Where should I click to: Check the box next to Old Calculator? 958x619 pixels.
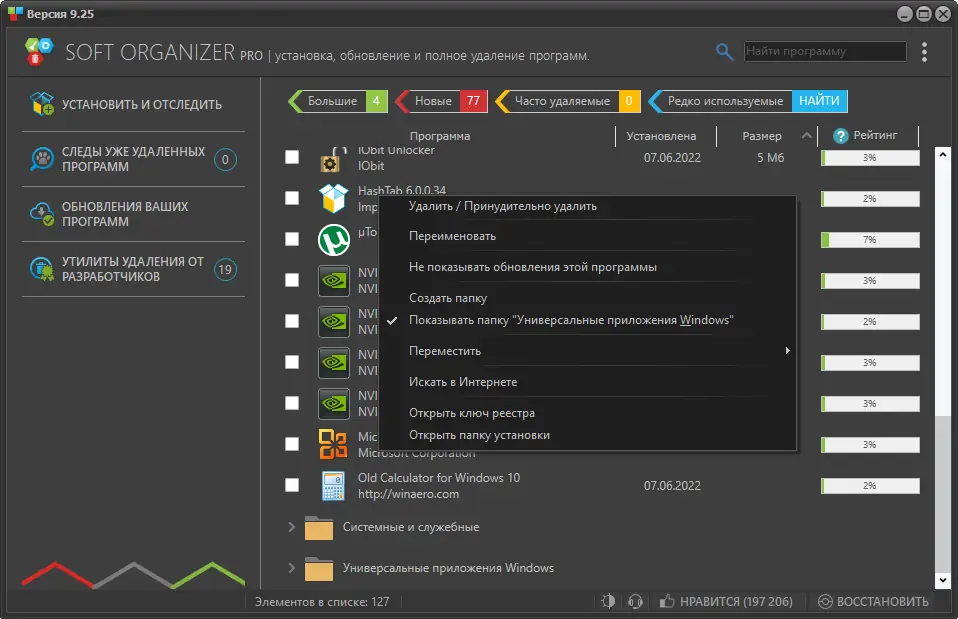tap(292, 484)
